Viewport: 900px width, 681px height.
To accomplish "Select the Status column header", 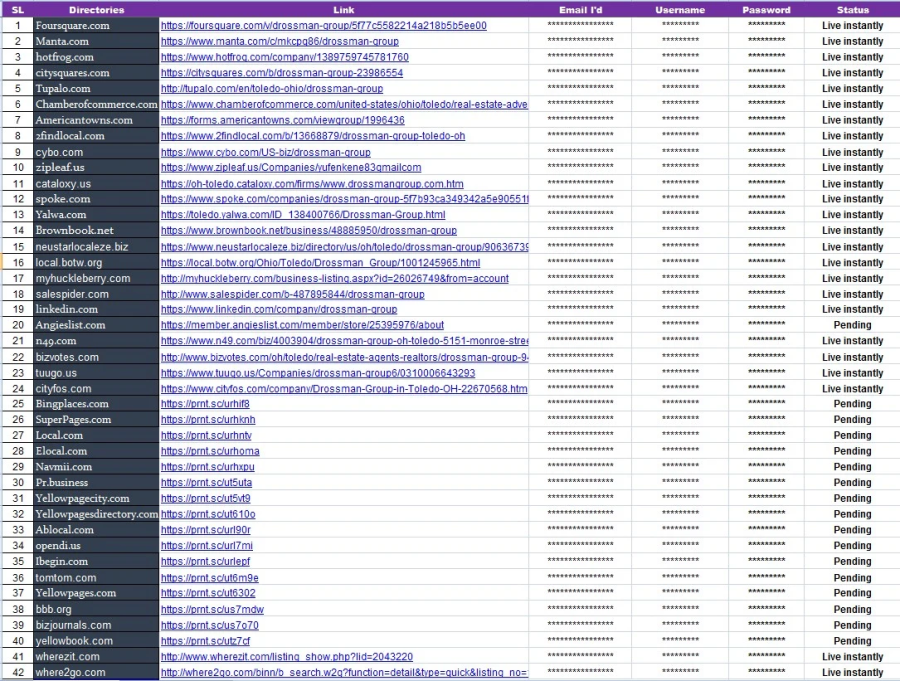I will pyautogui.click(x=852, y=10).
